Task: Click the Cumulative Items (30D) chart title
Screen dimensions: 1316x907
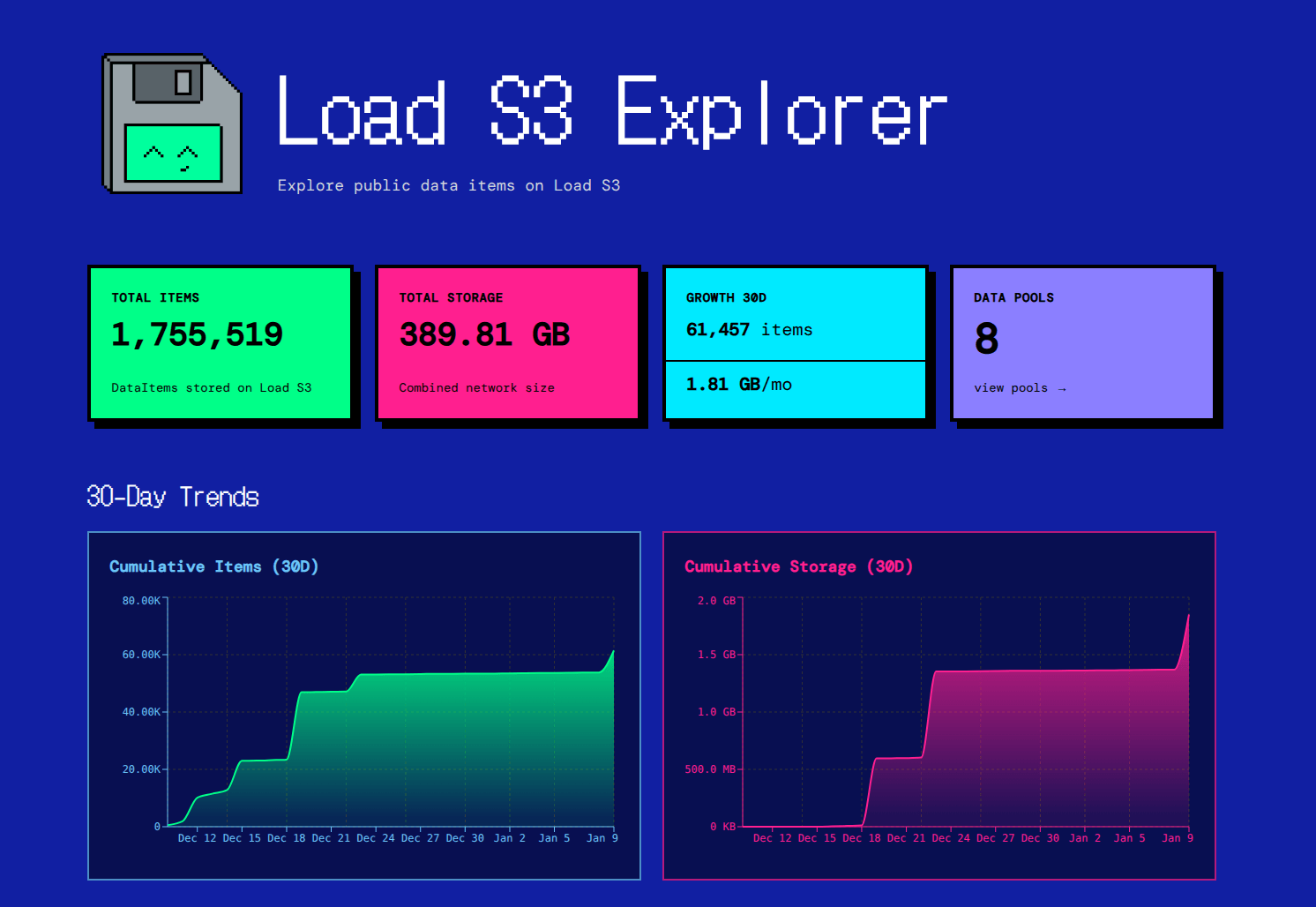Action: 213,566
